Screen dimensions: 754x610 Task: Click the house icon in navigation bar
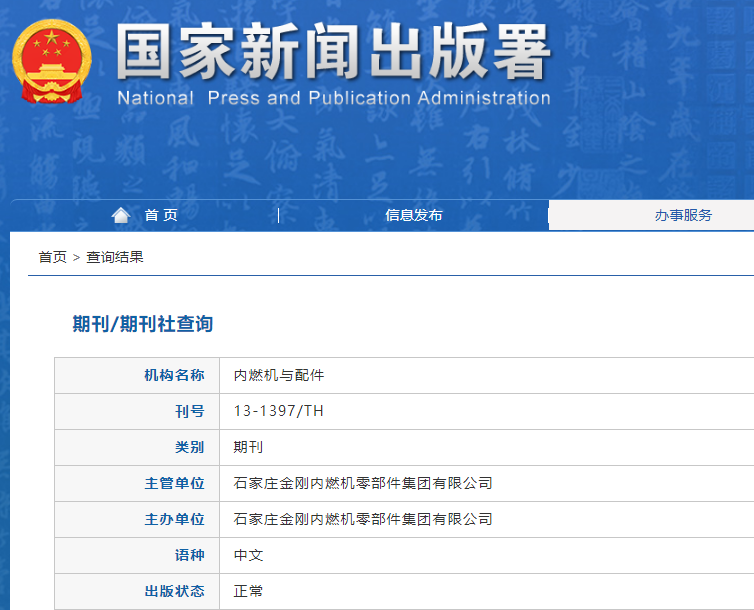click(121, 215)
